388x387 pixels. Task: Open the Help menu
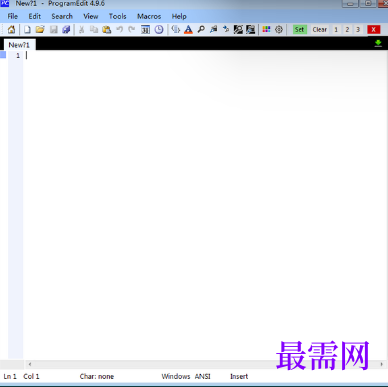[179, 16]
